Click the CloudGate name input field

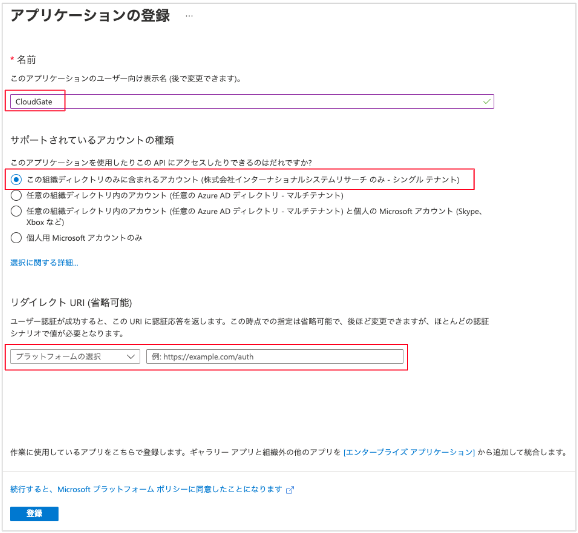[252, 102]
